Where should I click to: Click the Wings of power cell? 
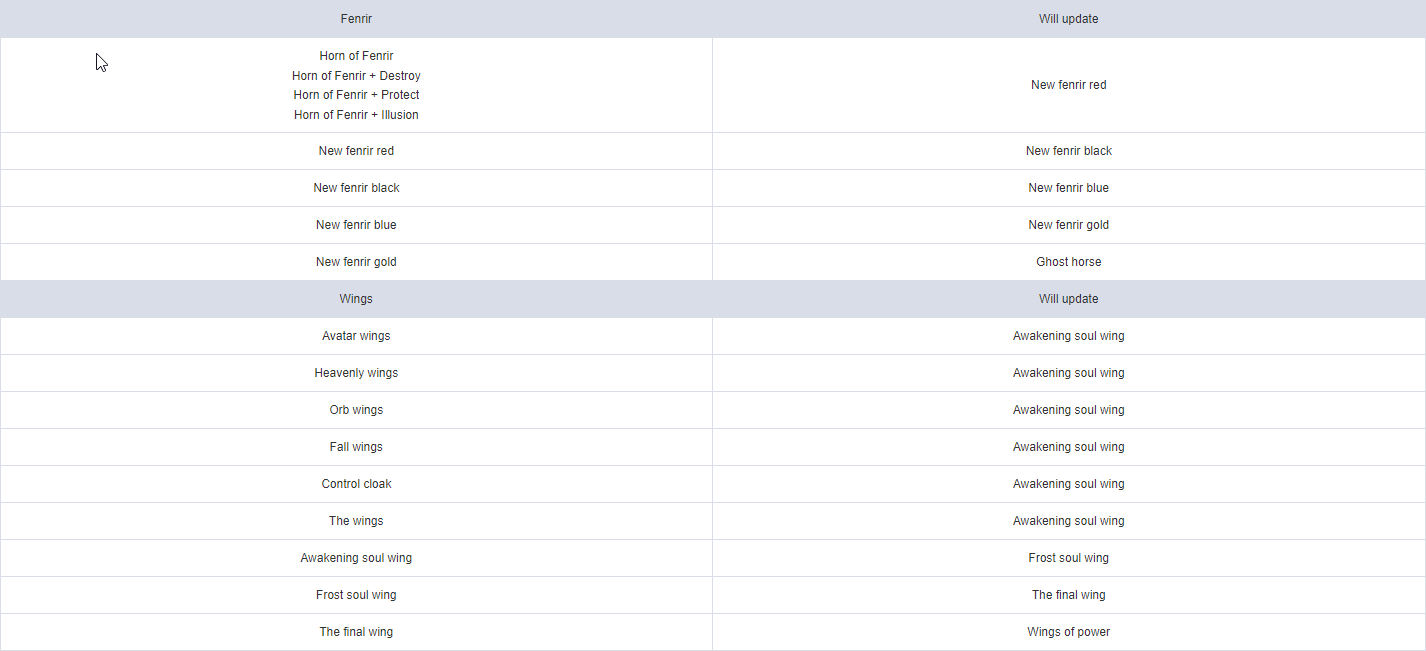click(1069, 632)
